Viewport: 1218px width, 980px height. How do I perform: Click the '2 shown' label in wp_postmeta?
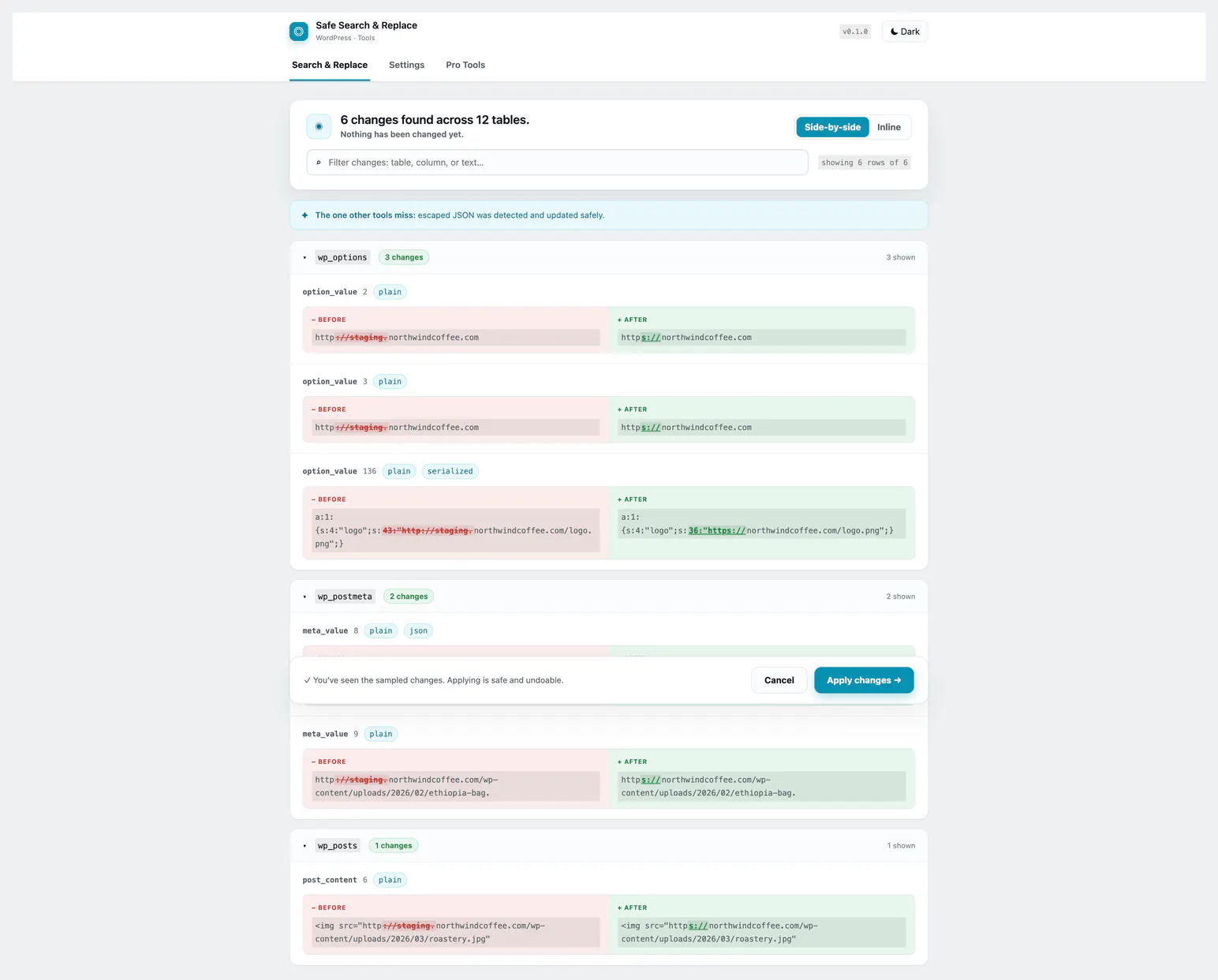point(901,597)
